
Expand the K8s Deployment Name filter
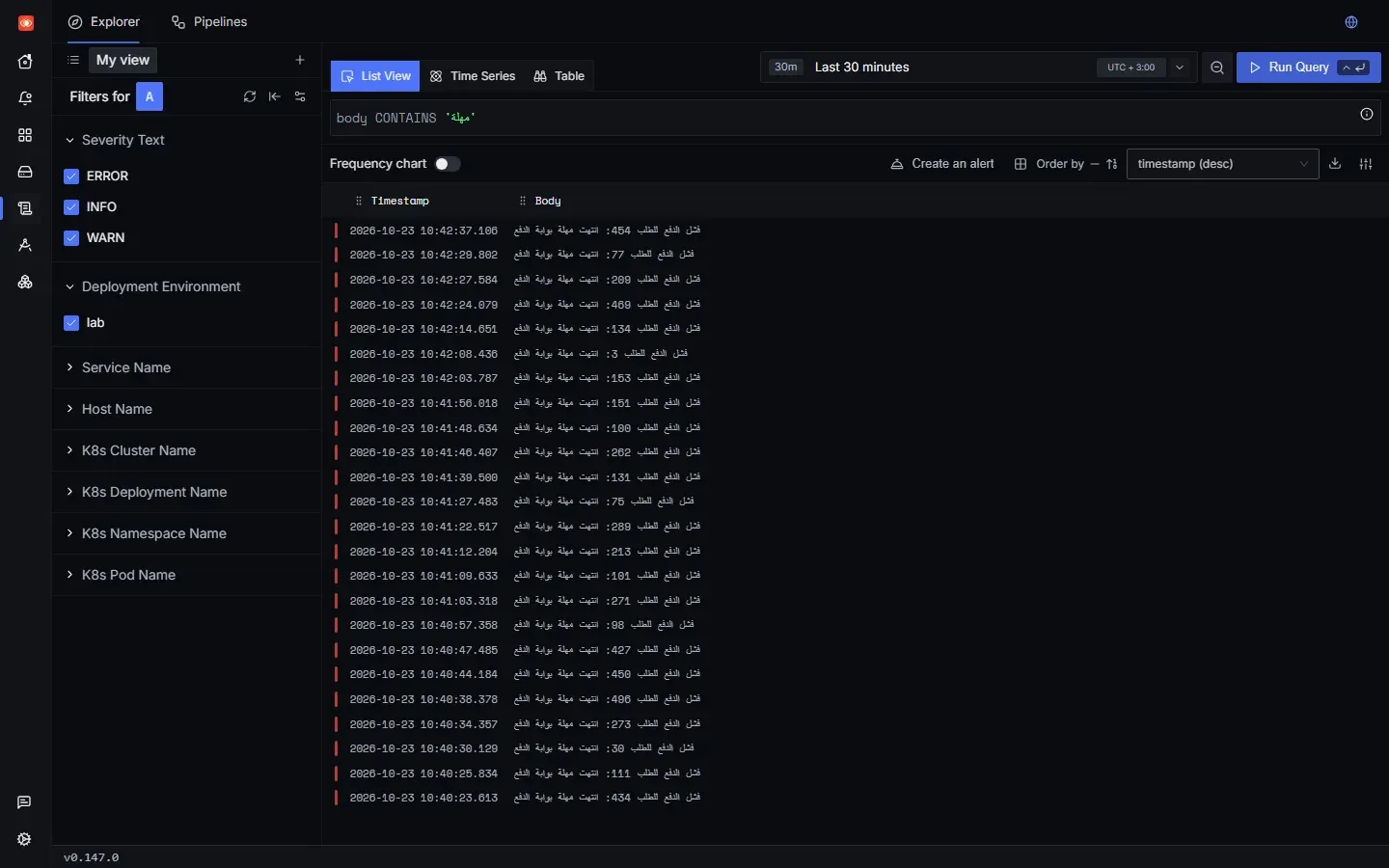186,492
